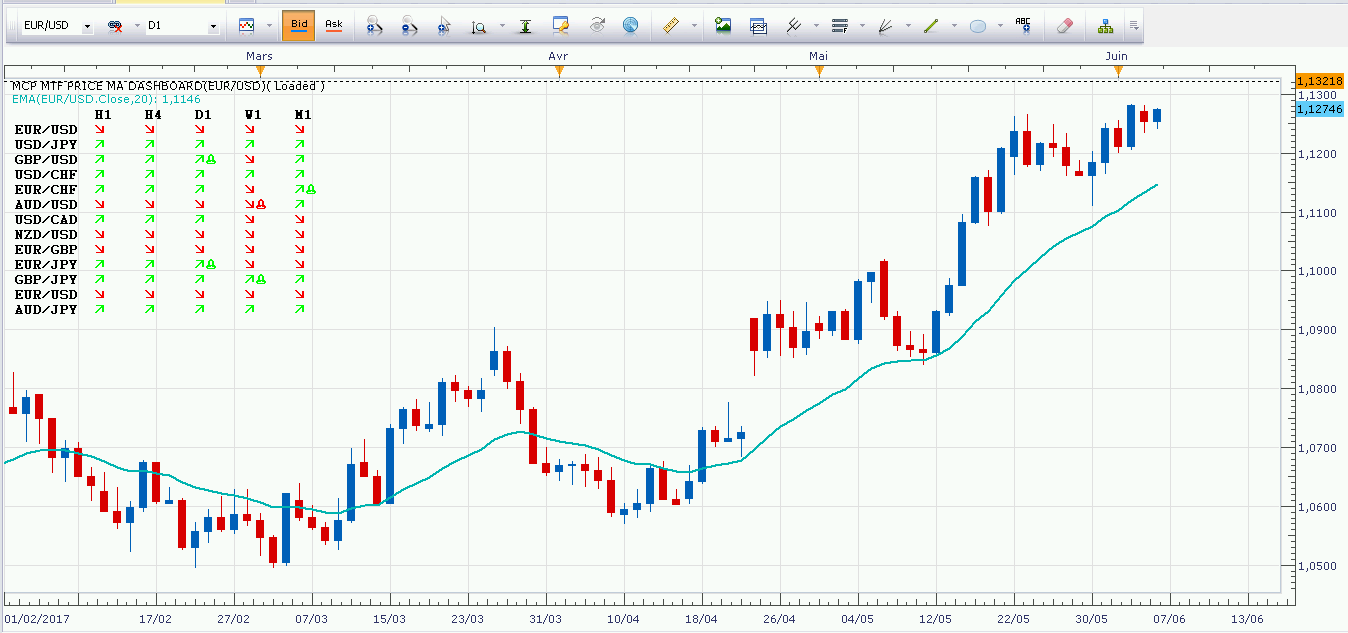Expand the fan lines dropdown arrow
1348x633 pixels.
point(908,25)
